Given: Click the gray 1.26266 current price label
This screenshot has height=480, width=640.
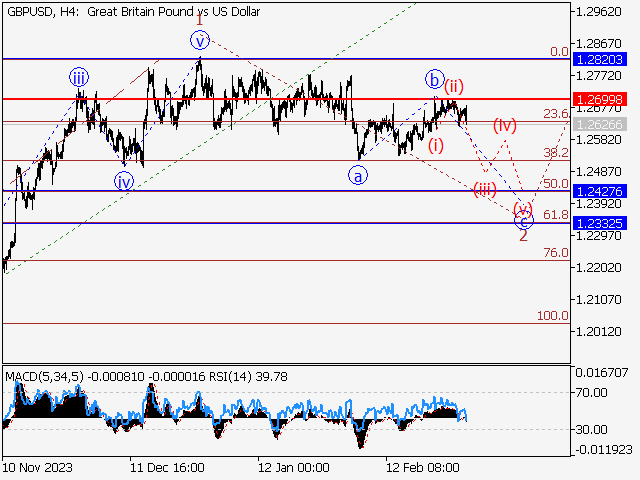Looking at the screenshot, I should (599, 124).
